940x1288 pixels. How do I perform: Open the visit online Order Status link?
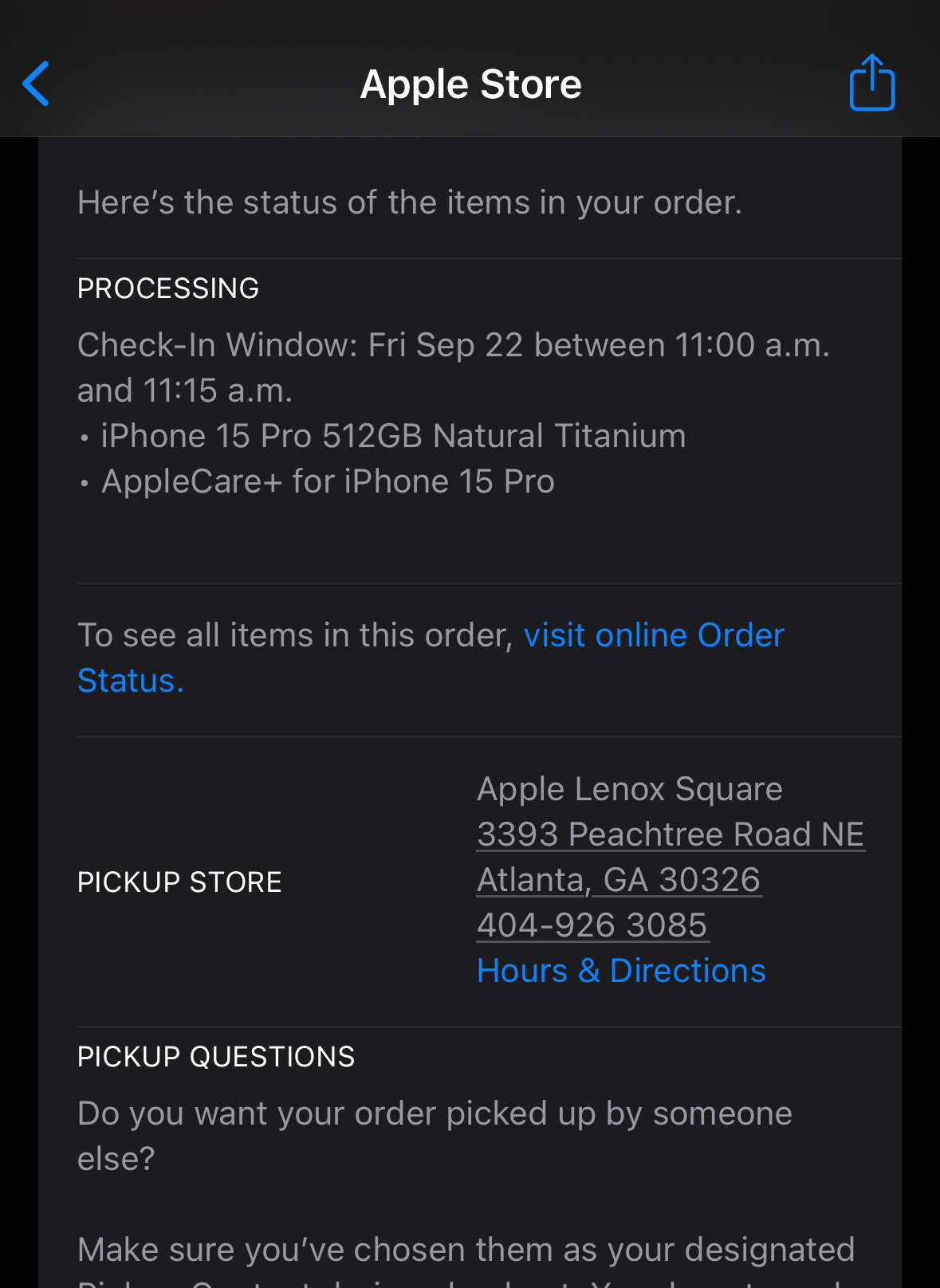coord(653,636)
